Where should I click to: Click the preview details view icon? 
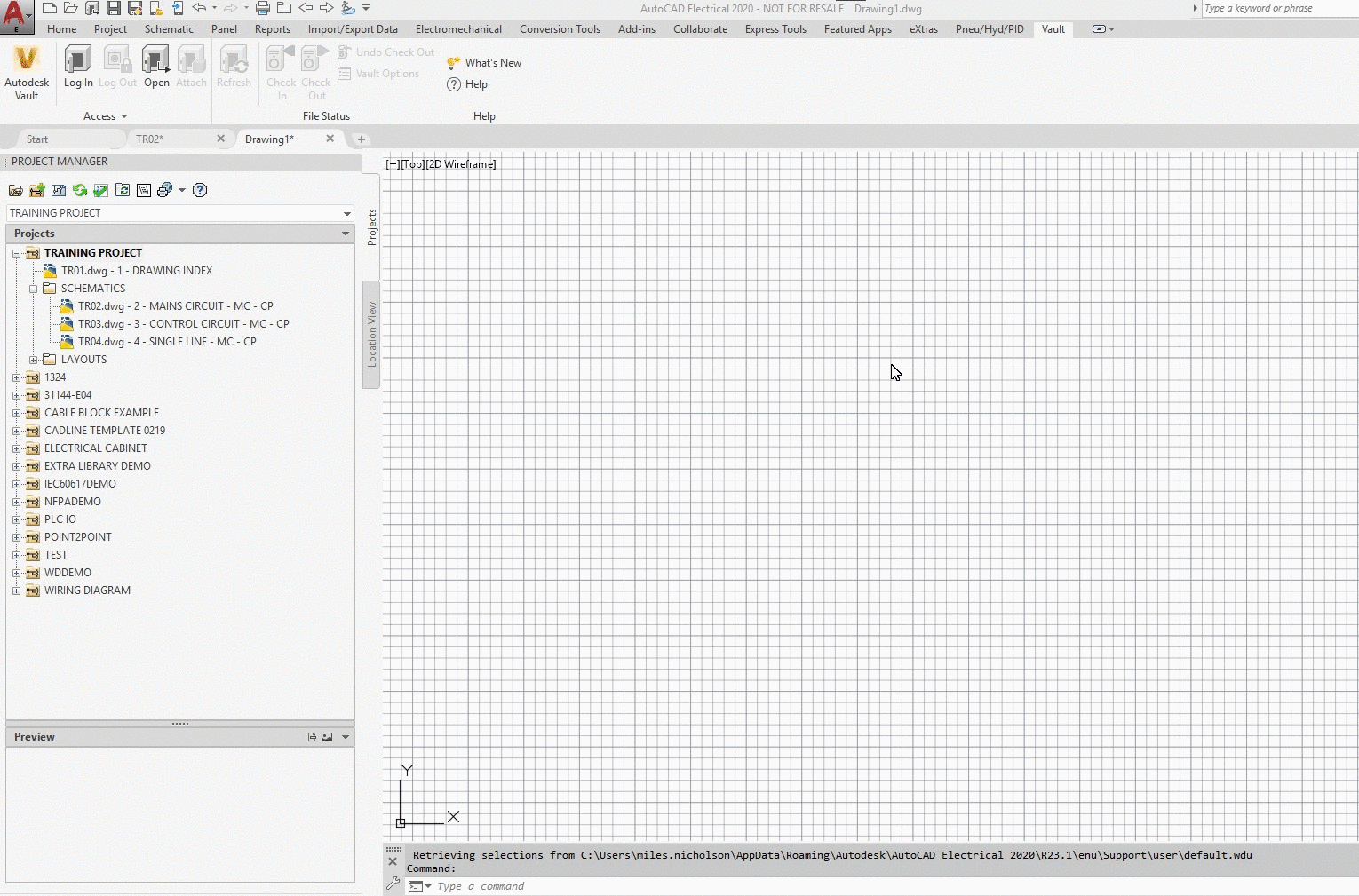pyautogui.click(x=312, y=737)
